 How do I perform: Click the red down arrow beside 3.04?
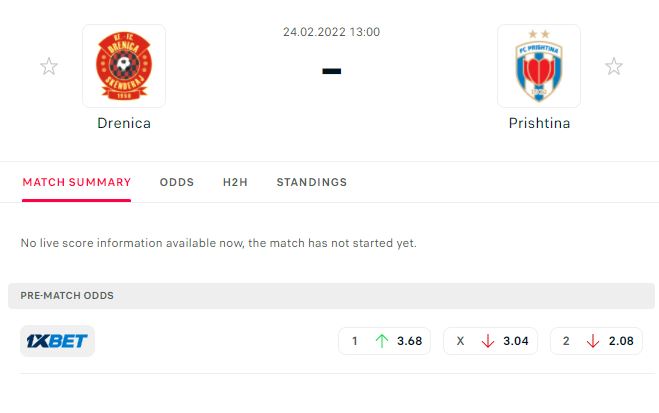488,341
